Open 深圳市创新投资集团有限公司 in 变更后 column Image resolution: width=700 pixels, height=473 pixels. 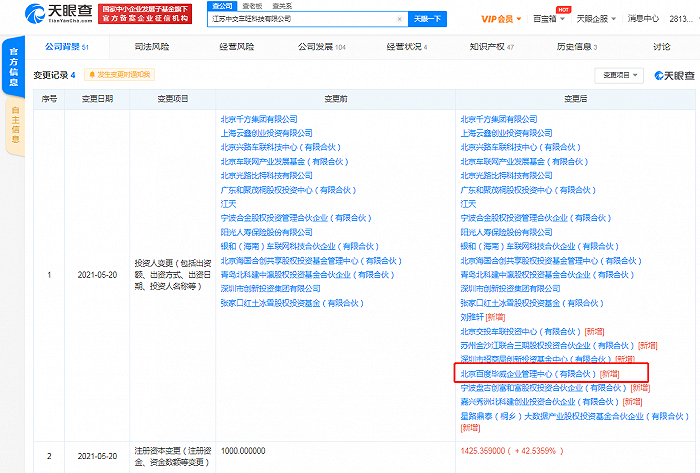[x=510, y=289]
